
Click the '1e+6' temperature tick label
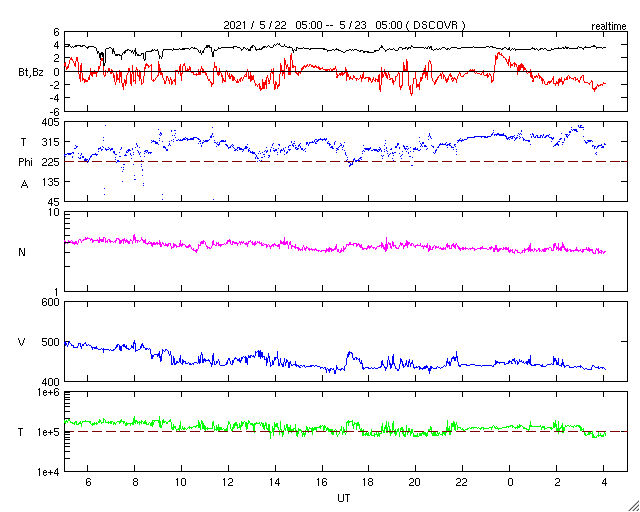coord(49,392)
